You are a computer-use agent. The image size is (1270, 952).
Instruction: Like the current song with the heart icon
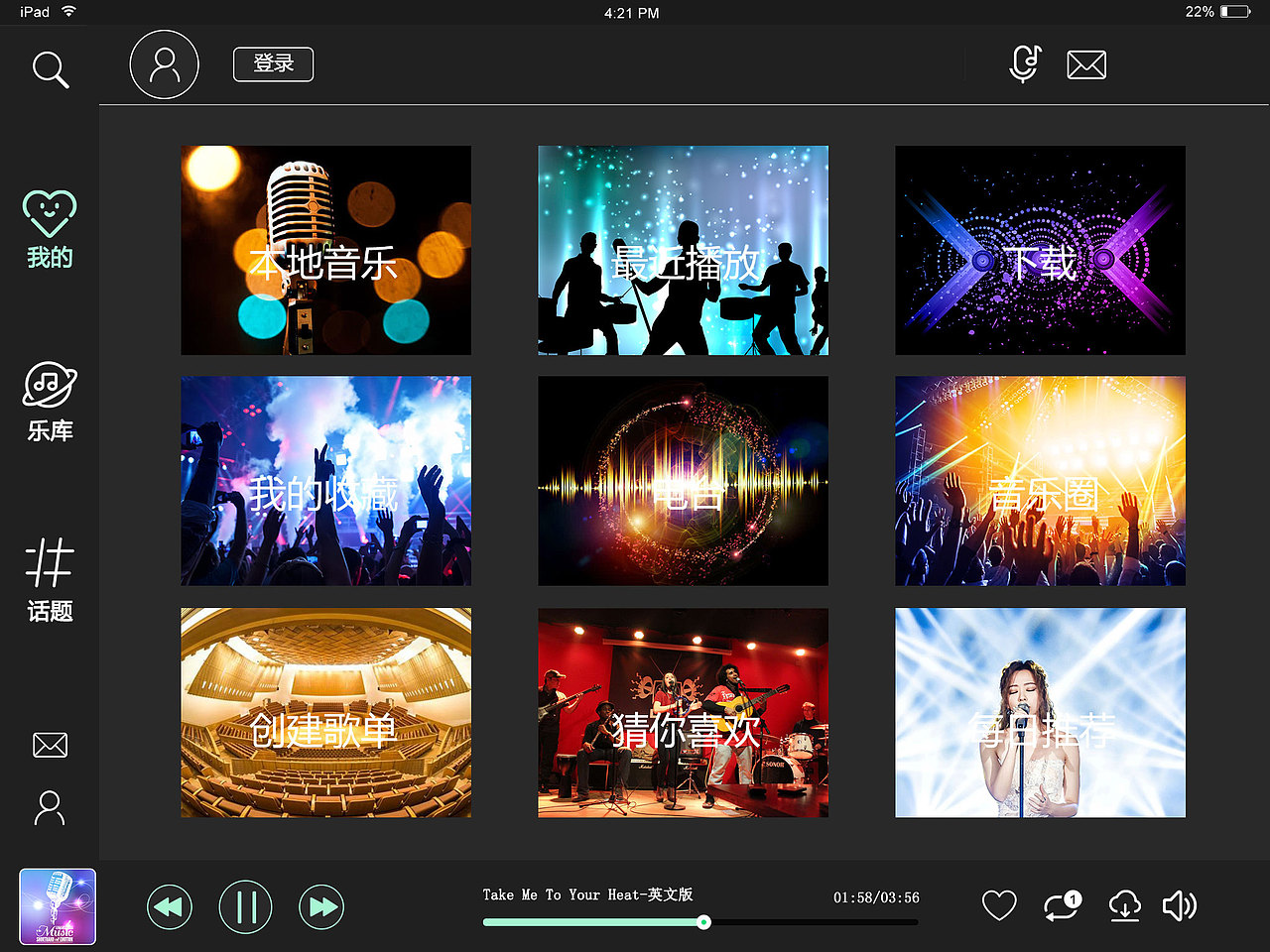click(999, 905)
